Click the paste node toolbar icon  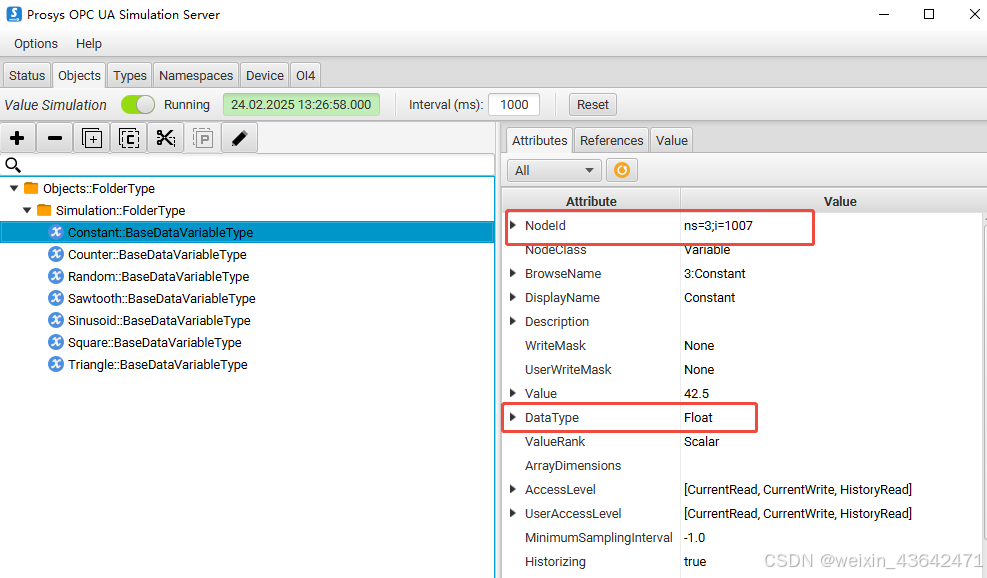click(203, 138)
